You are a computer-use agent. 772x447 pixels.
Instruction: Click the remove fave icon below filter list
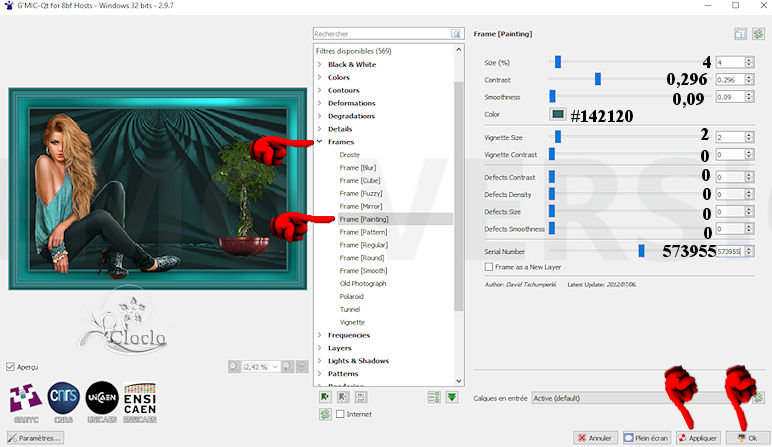pyautogui.click(x=342, y=397)
